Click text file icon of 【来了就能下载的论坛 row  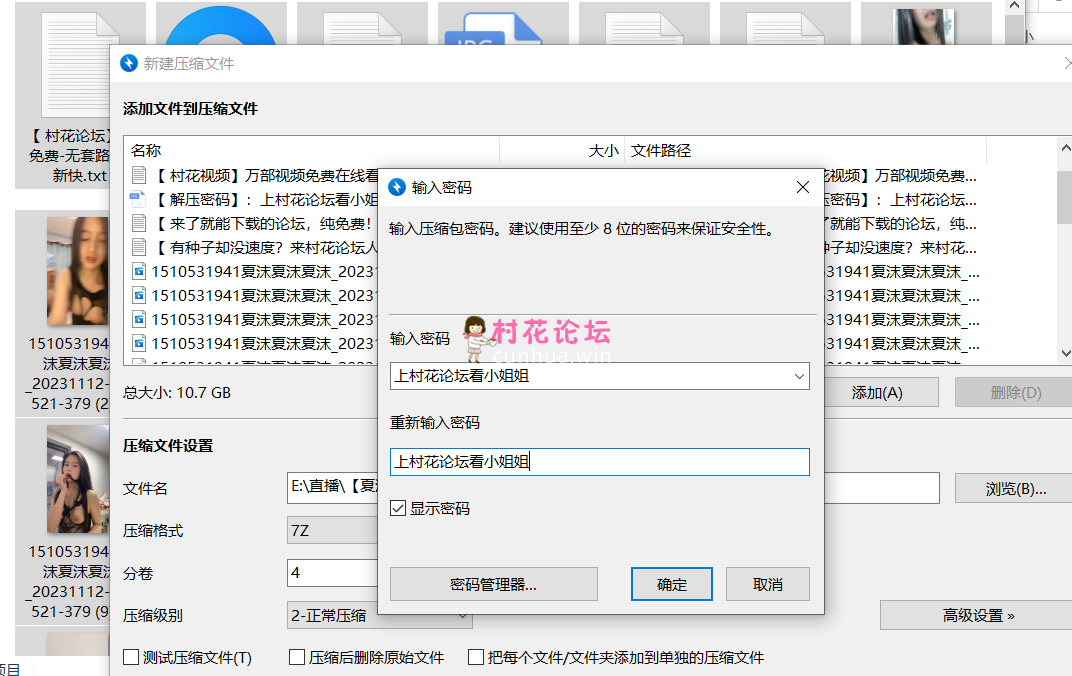point(139,224)
